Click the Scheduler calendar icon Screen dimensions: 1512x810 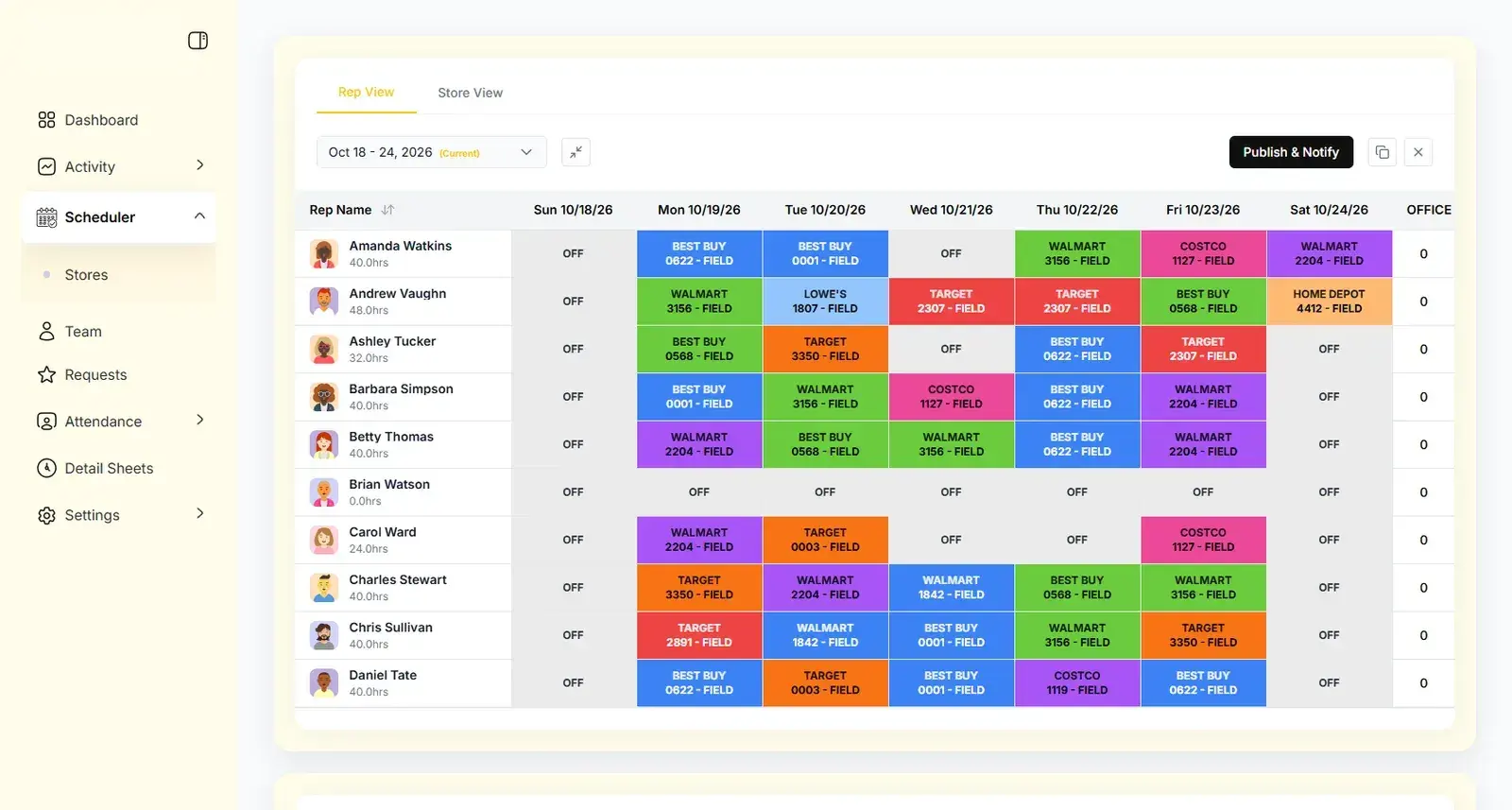(46, 217)
